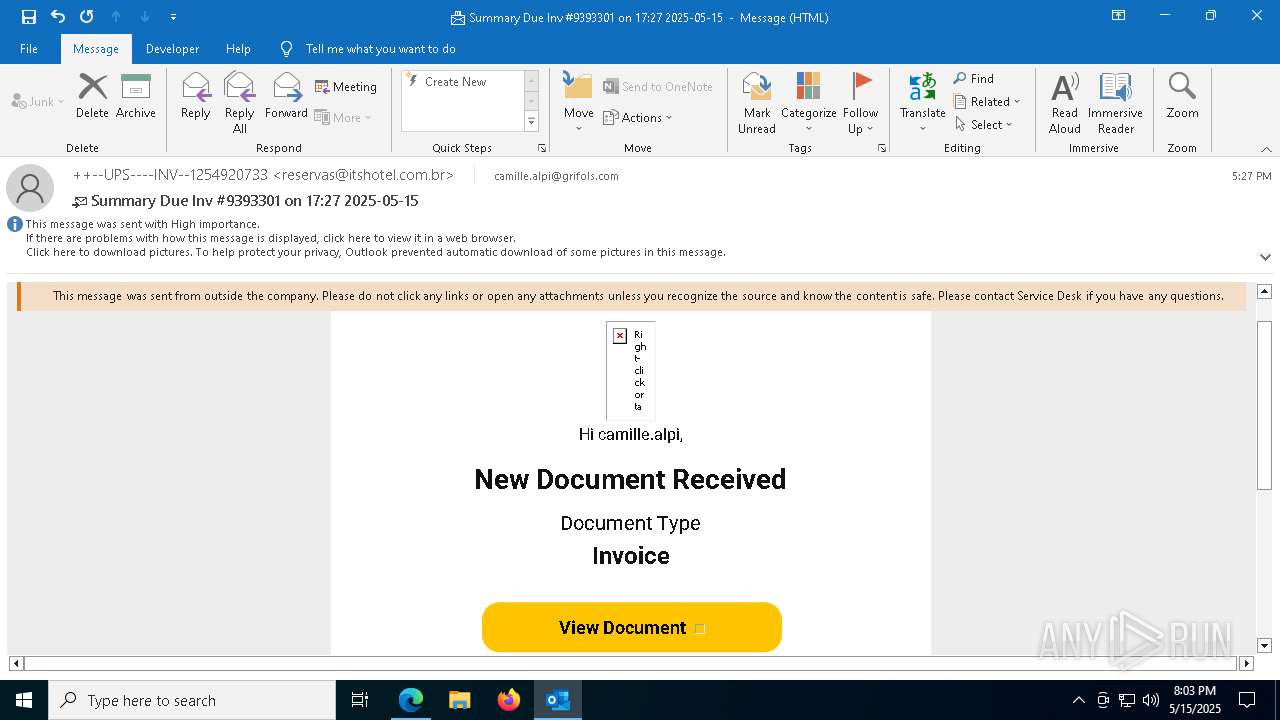The width and height of the screenshot is (1280, 720).
Task: Undo the last action in the title bar
Action: pos(58,17)
